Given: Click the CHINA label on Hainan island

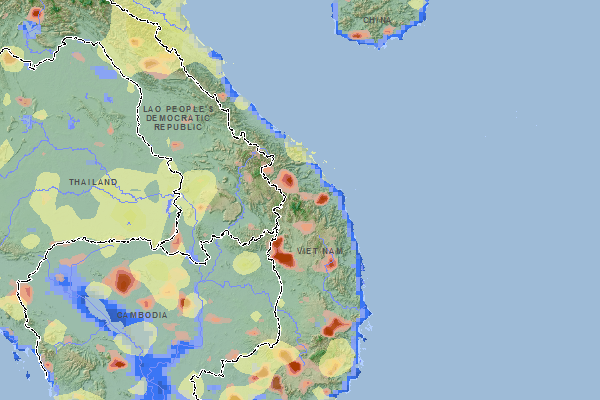Looking at the screenshot, I should pos(377,20).
